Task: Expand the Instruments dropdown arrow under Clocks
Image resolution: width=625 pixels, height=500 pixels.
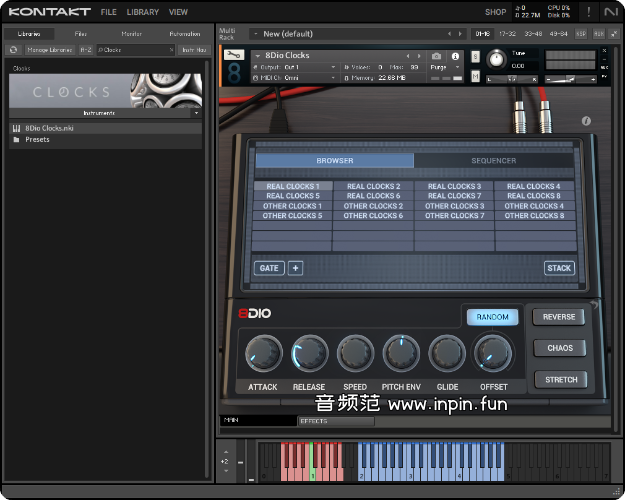Action: (x=197, y=114)
